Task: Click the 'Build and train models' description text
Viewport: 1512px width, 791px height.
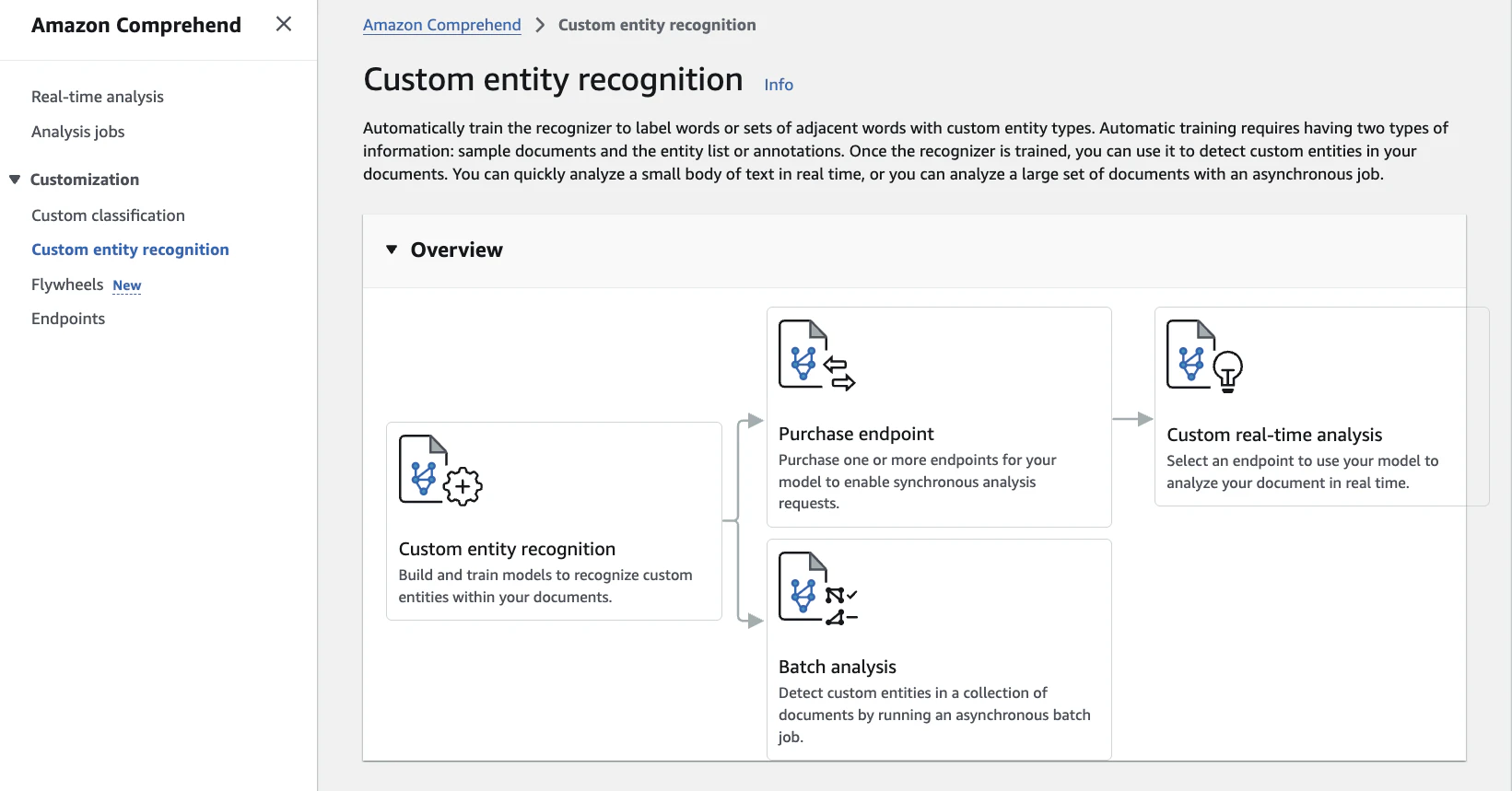Action: [x=545, y=586]
